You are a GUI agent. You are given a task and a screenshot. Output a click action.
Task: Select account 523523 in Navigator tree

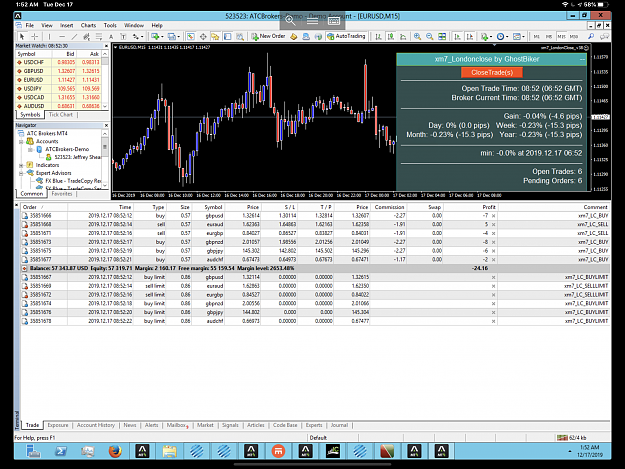pyautogui.click(x=74, y=157)
